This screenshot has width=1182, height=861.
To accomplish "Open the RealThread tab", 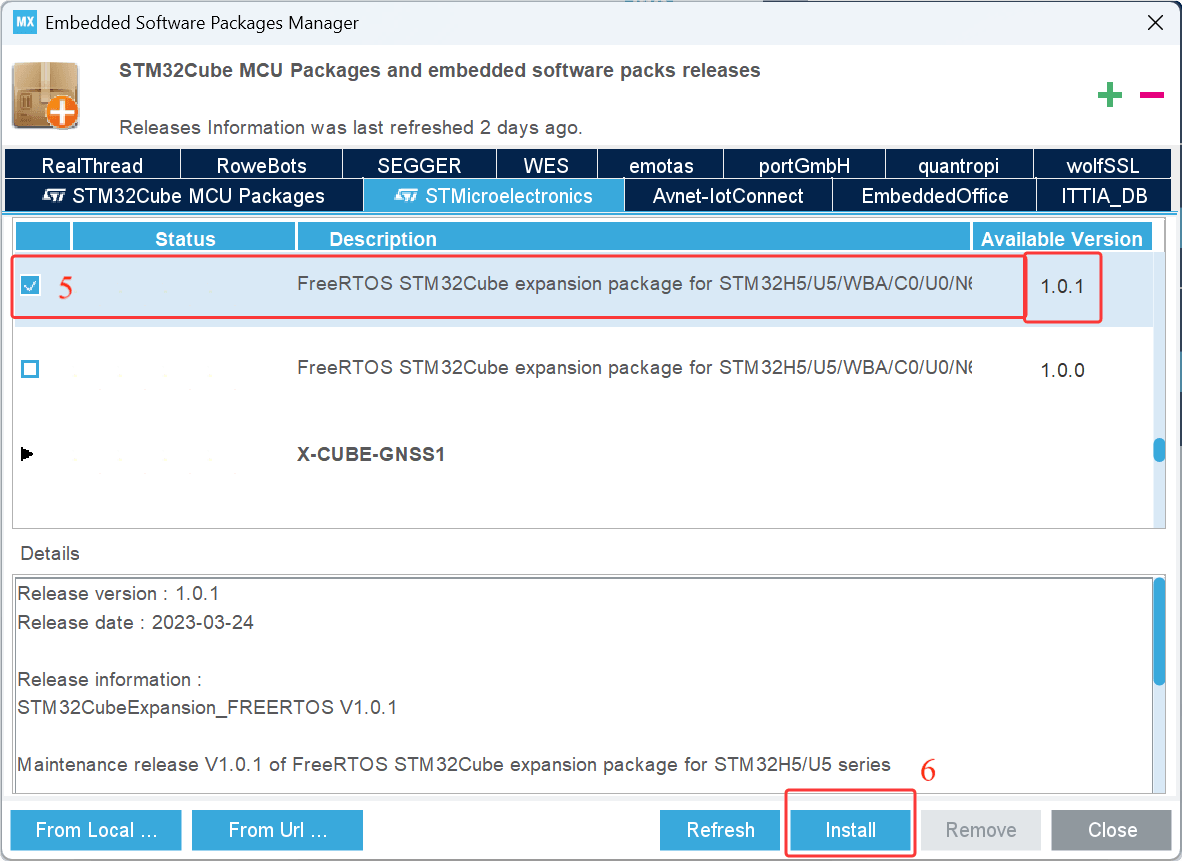I will point(92,165).
